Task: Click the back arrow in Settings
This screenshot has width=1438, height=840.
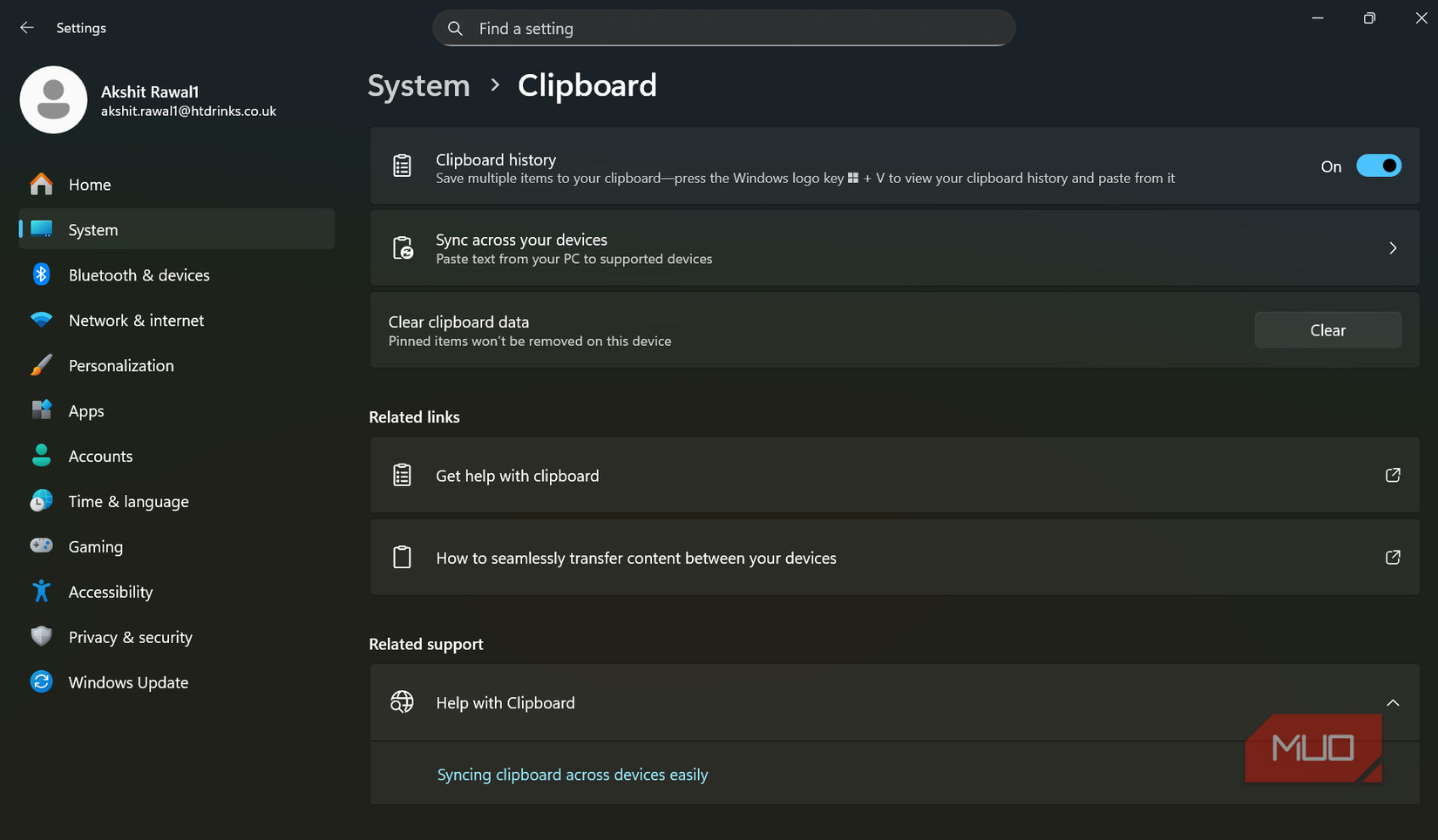Action: 27,27
